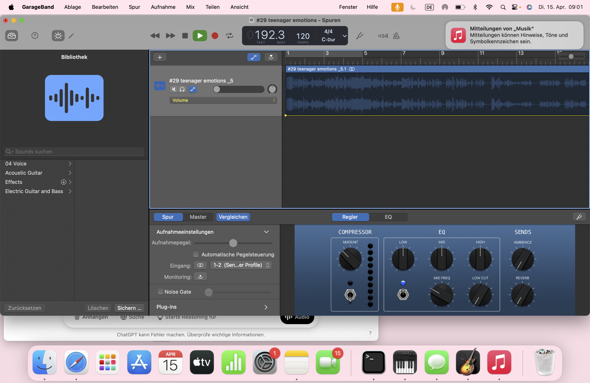Click the horizontal zoom slider in ruler
The width and height of the screenshot is (590, 383).
(571, 56)
